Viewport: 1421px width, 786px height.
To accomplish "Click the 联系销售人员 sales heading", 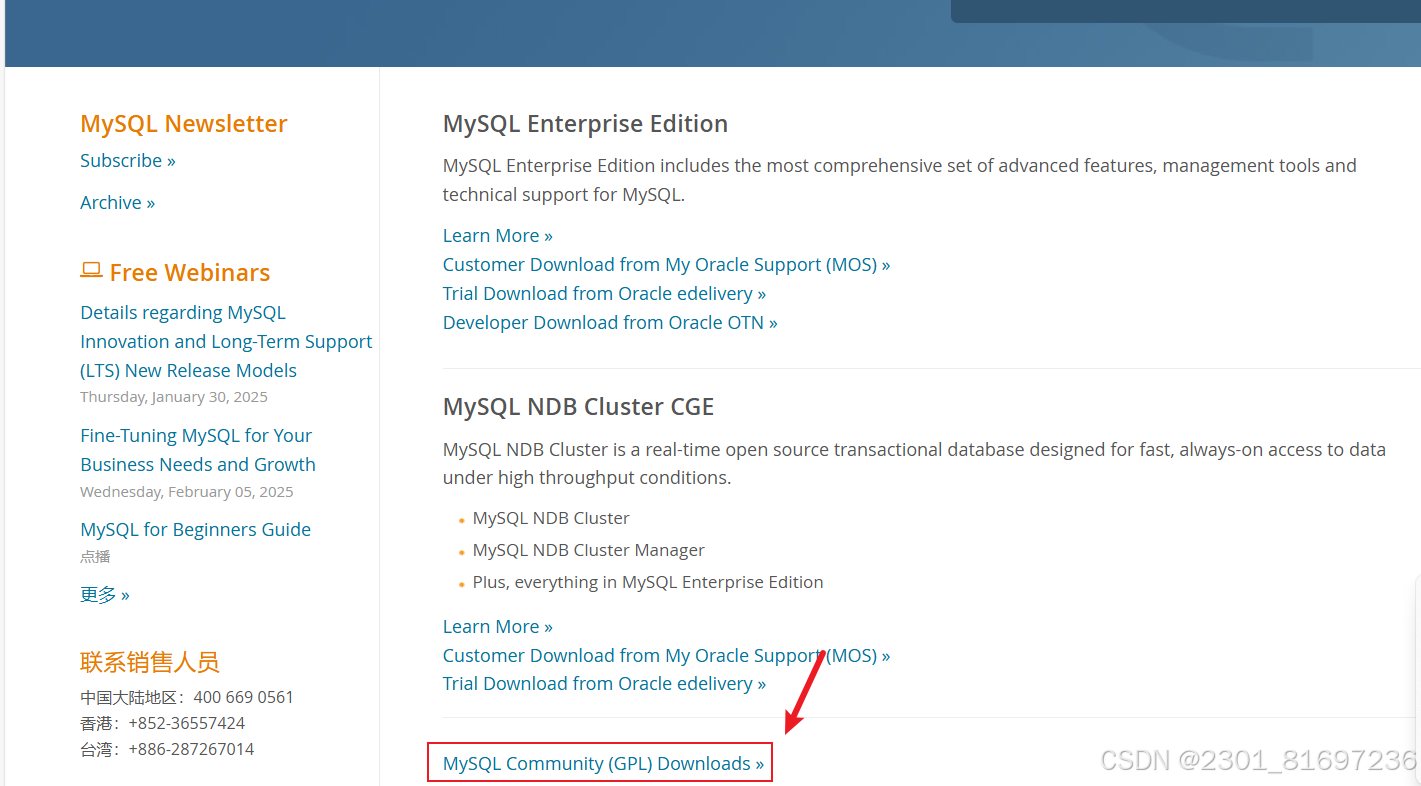I will (149, 662).
